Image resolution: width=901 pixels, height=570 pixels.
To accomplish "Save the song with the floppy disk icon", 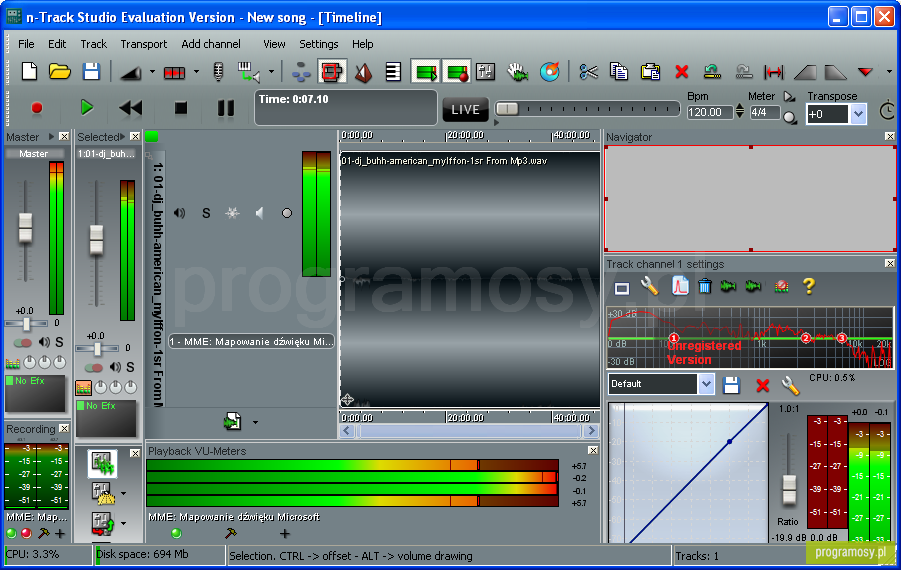I will (91, 72).
